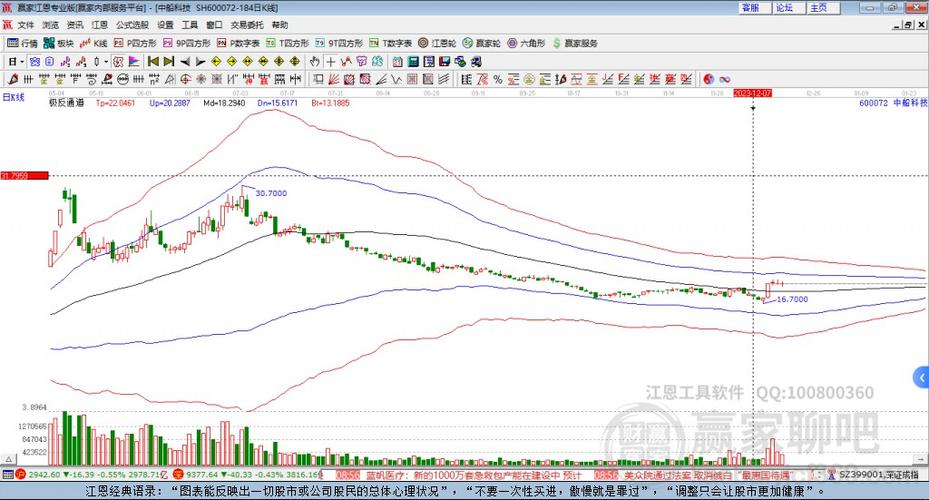
Task: Open the calendar icon in toolbar
Action: [398, 62]
